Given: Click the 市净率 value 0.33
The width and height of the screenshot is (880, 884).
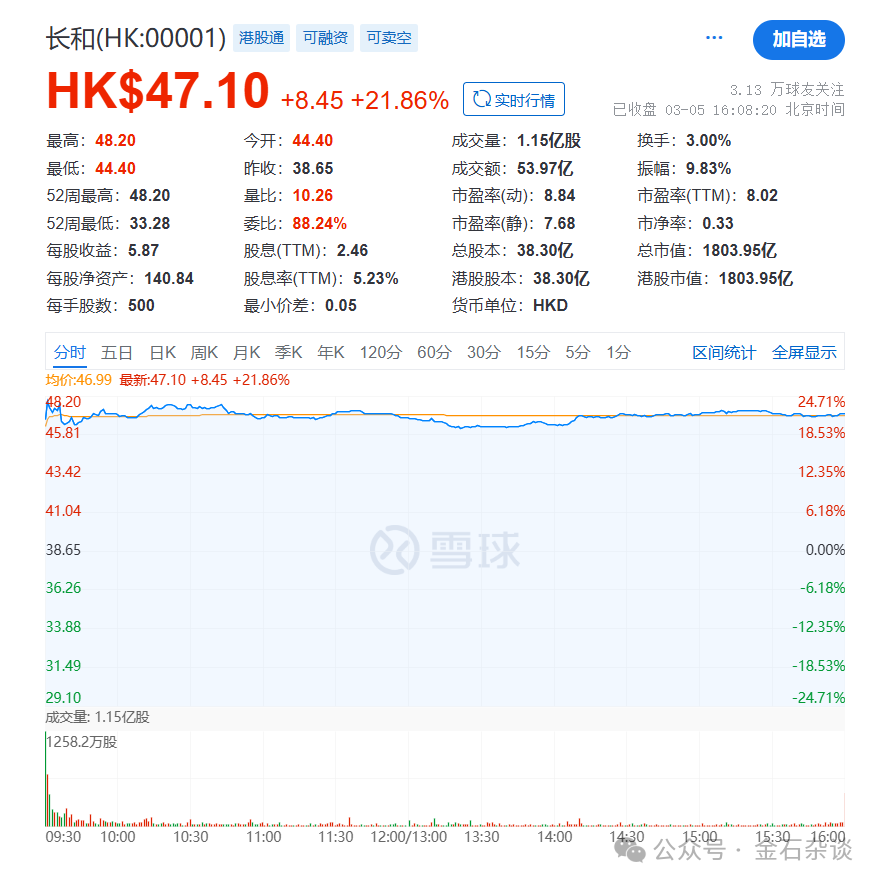Looking at the screenshot, I should [x=718, y=223].
